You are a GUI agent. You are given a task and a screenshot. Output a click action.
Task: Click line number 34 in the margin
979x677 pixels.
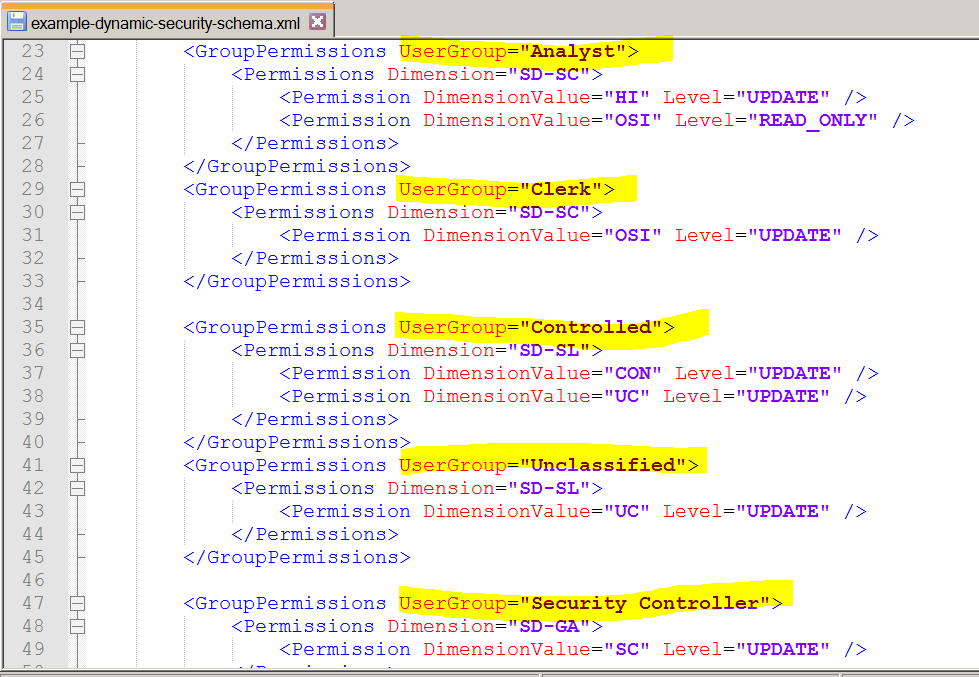[33, 304]
